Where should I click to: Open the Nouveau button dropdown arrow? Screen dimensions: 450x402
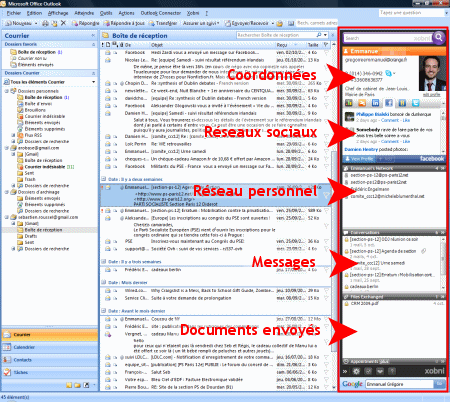click(x=36, y=23)
